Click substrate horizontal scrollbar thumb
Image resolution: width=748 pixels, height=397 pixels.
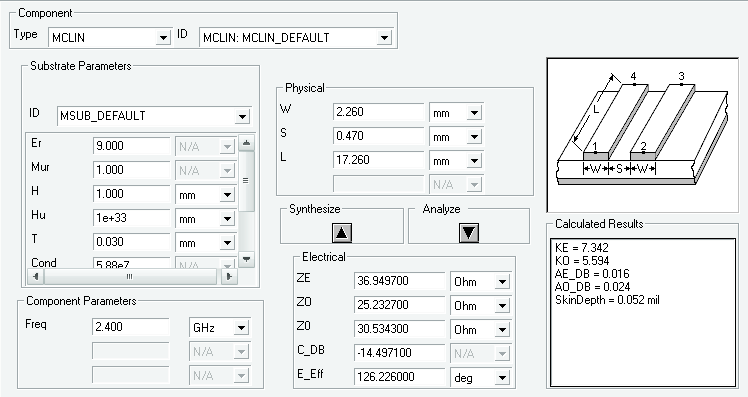130,276
